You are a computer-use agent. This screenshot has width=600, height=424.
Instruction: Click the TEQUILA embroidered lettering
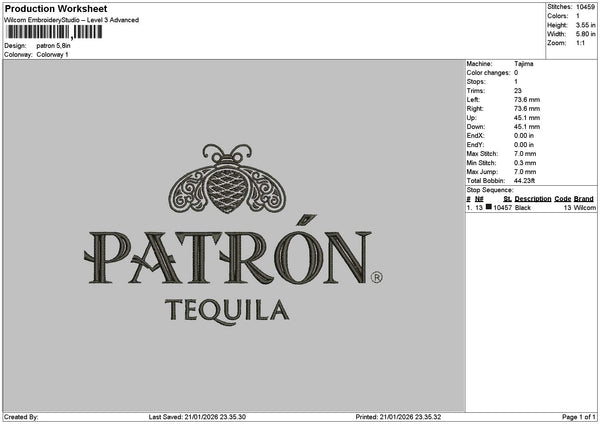(x=227, y=311)
